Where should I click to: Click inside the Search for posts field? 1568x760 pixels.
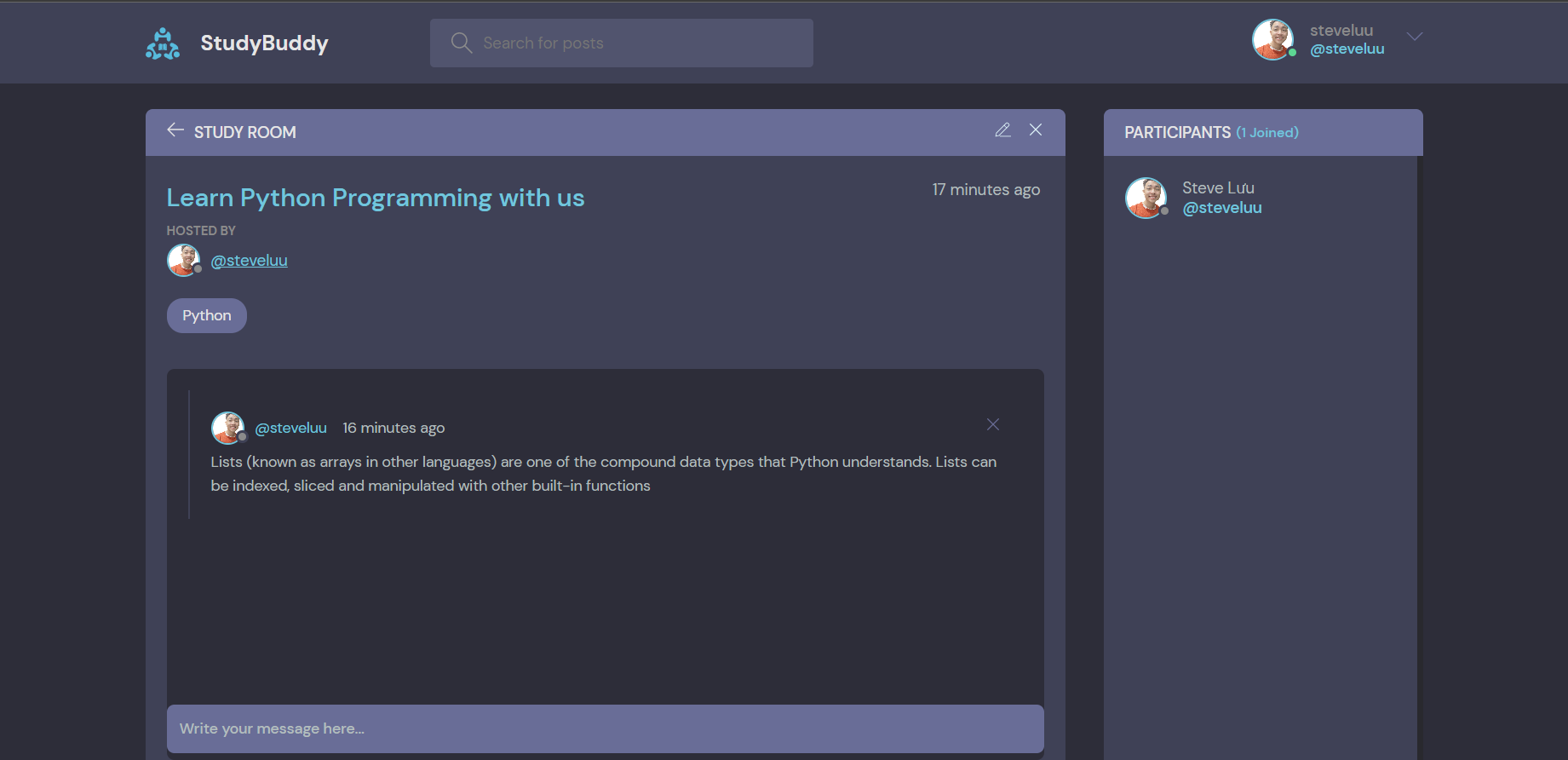tap(621, 42)
